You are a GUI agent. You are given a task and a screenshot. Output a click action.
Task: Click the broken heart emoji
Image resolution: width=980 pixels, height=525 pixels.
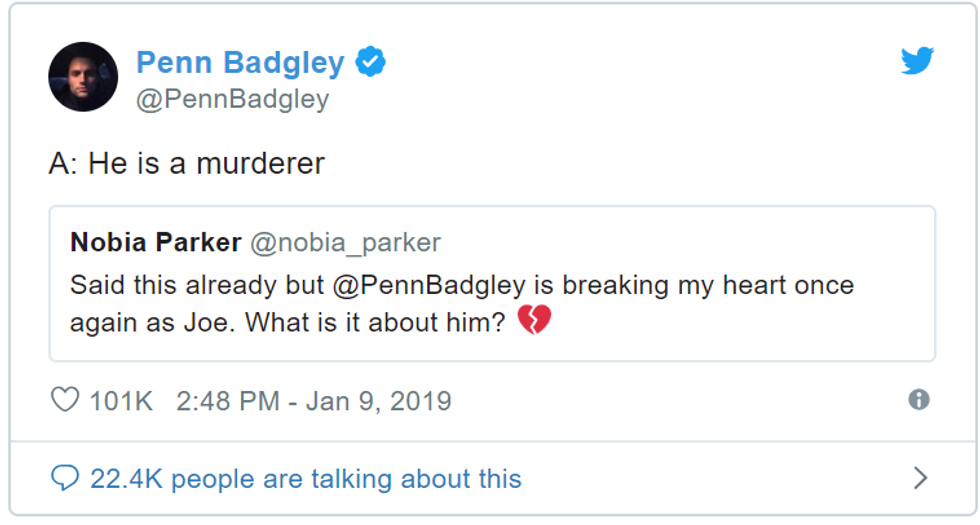[x=534, y=322]
